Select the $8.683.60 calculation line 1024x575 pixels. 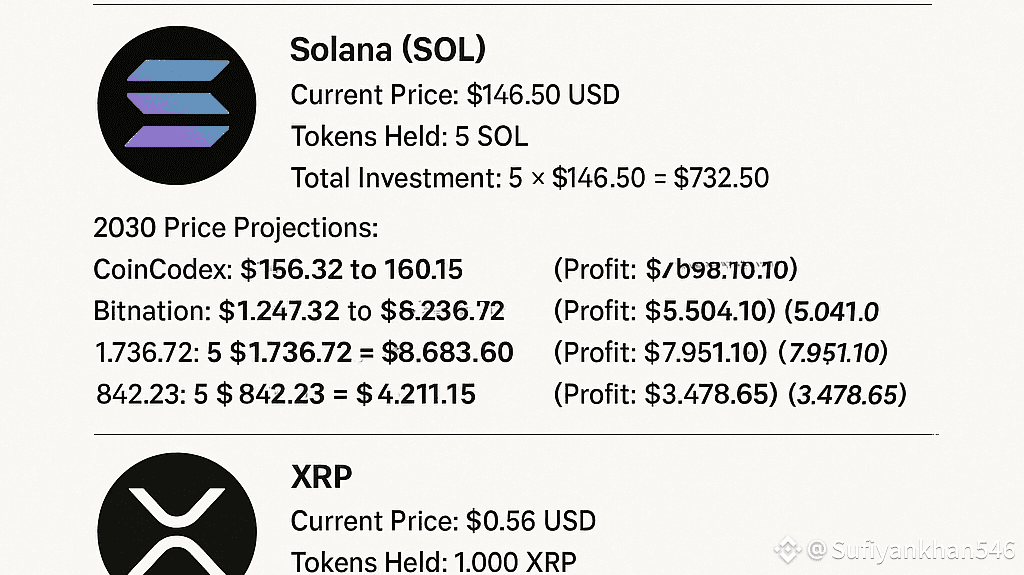[x=303, y=352]
